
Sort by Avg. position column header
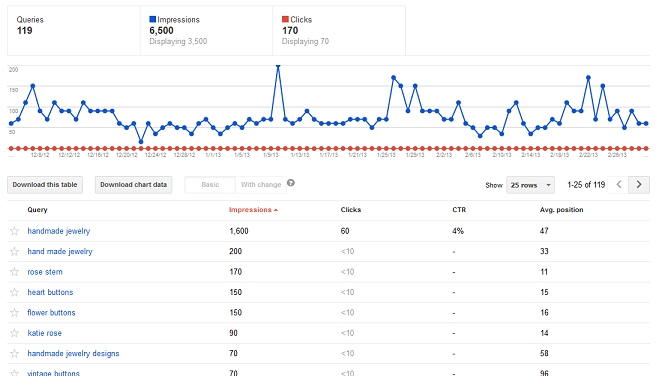[x=561, y=210]
